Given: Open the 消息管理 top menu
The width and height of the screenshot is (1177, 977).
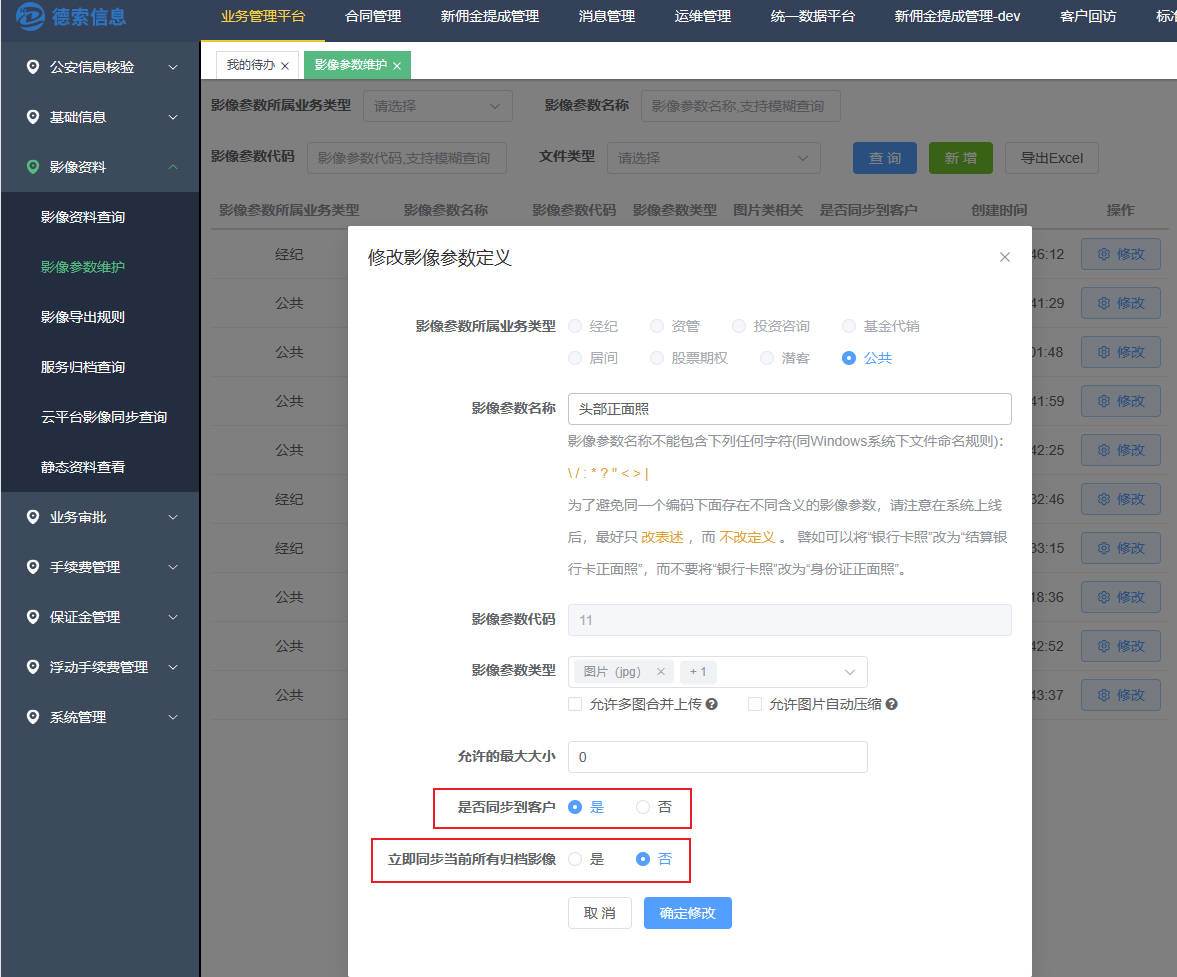Looking at the screenshot, I should pyautogui.click(x=607, y=17).
